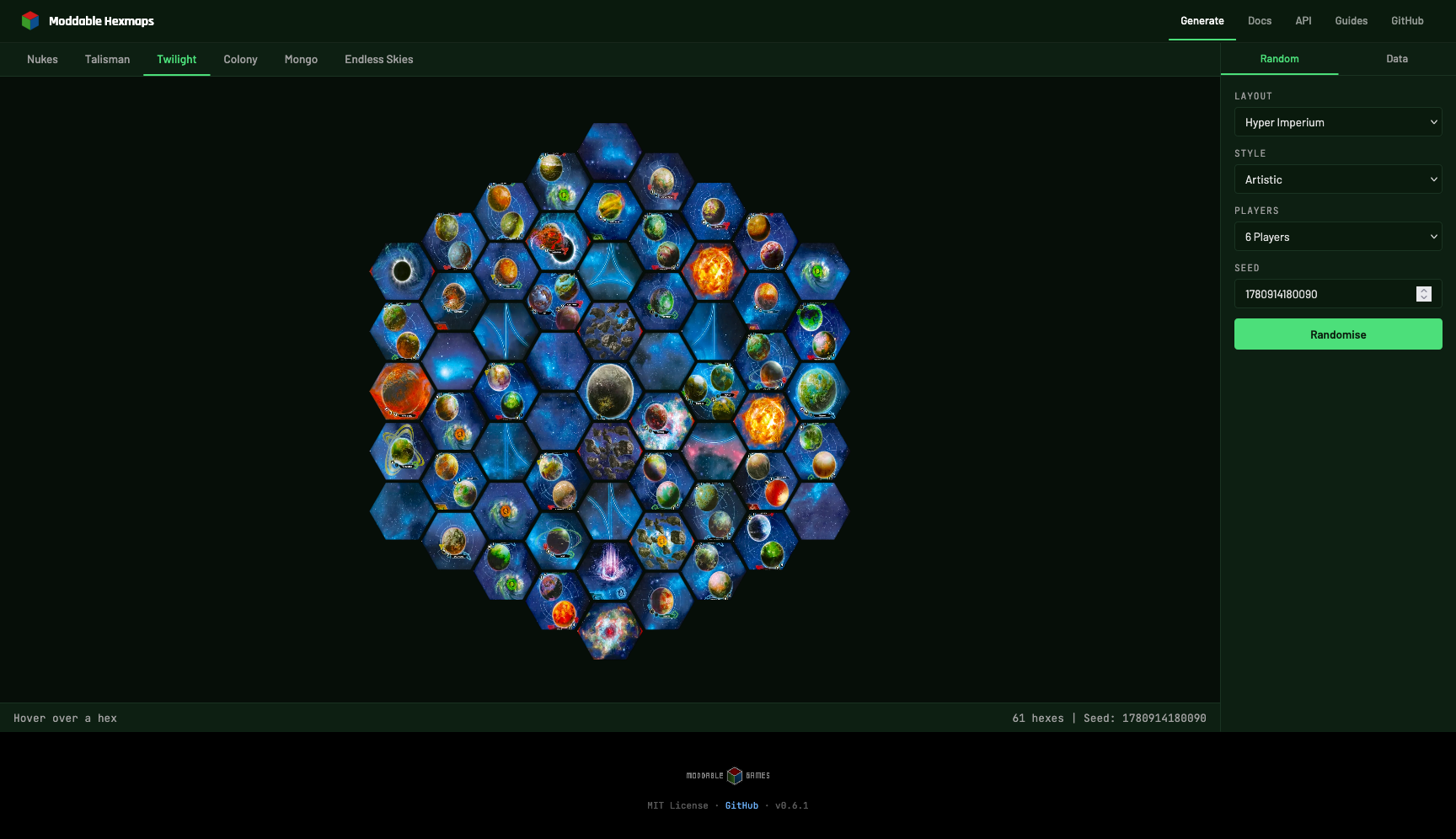
Task: Open the Layout dropdown showing Hyper Imperium
Action: click(x=1338, y=122)
